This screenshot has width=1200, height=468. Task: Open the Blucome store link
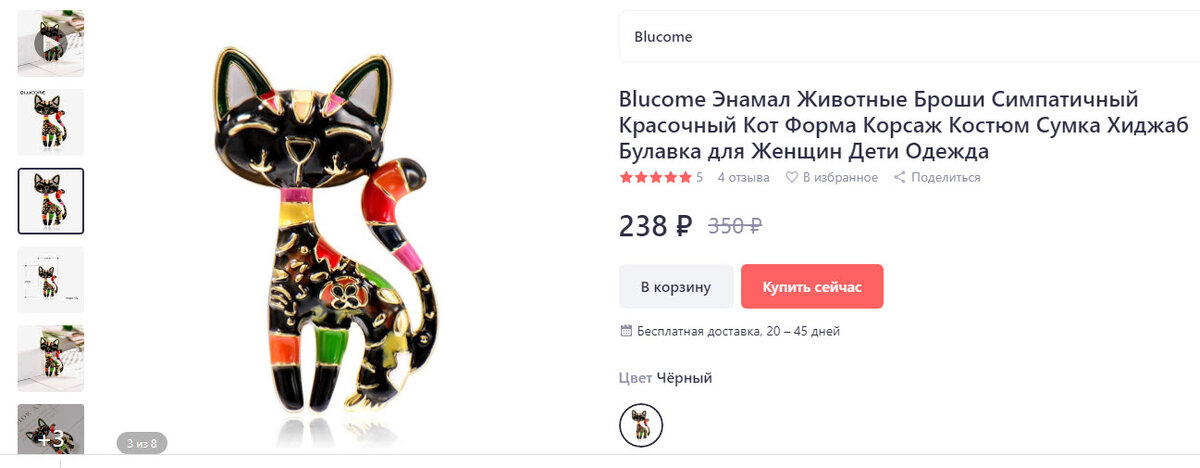(663, 37)
